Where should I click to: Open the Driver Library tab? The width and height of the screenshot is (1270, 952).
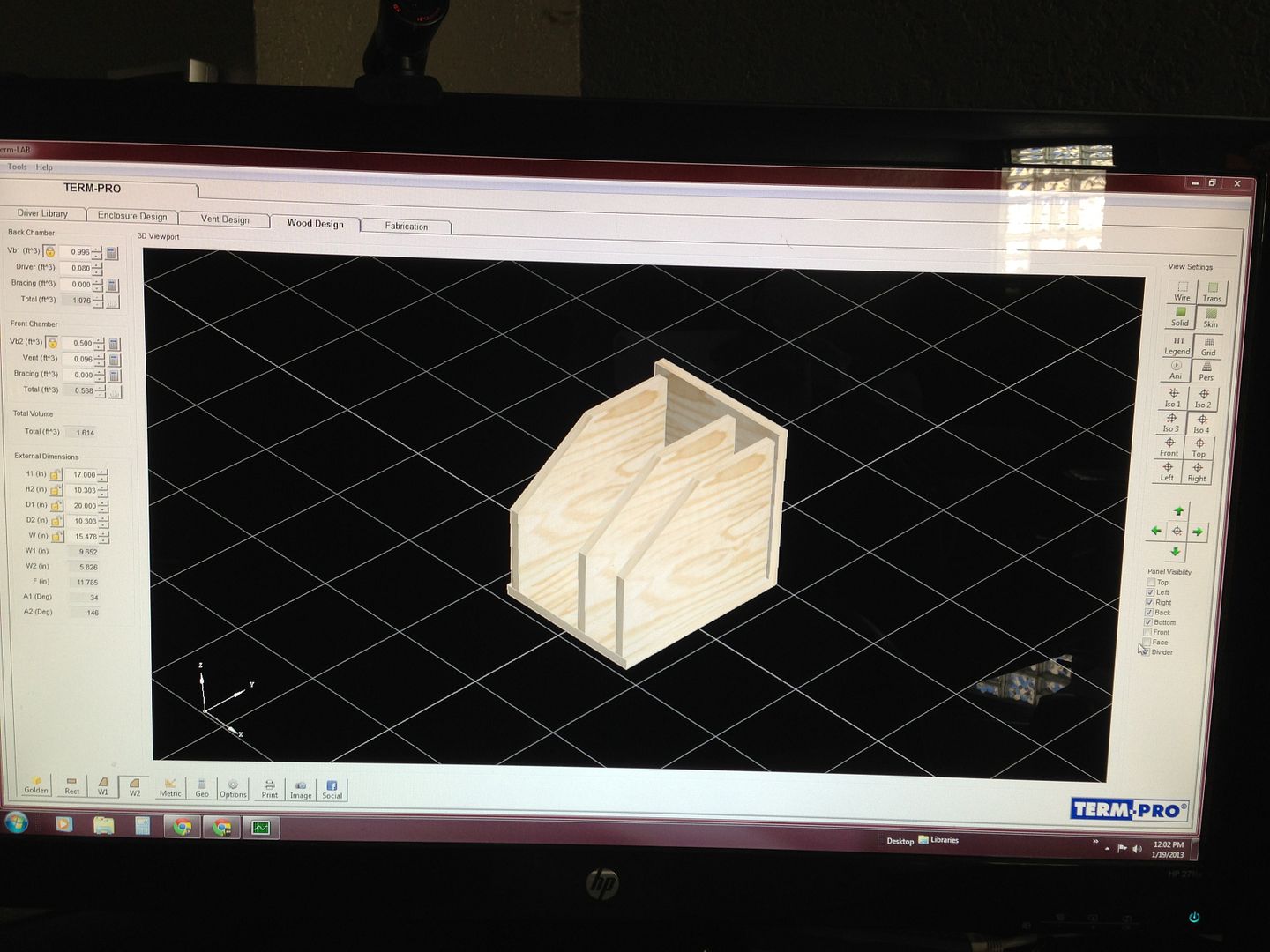[42, 213]
